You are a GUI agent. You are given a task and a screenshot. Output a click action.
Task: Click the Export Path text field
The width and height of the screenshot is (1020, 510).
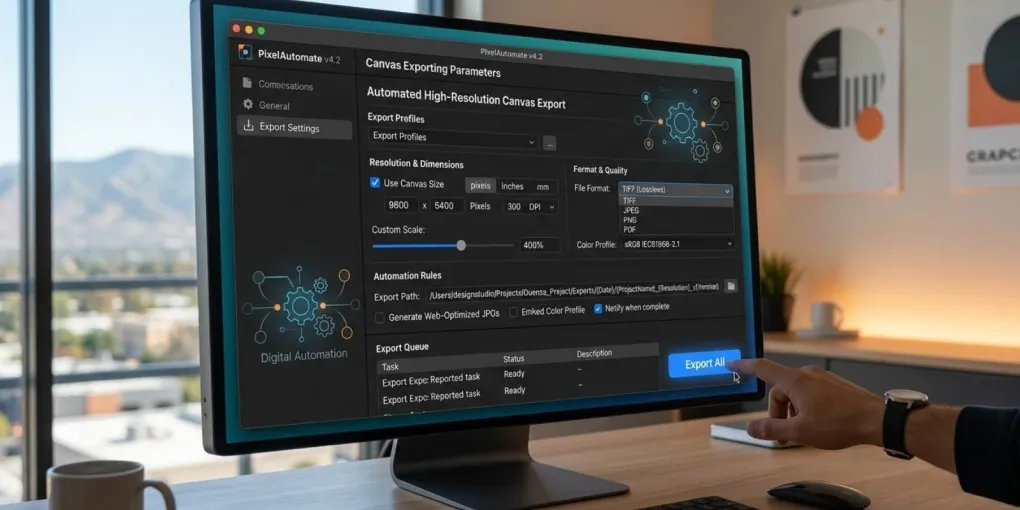click(x=573, y=291)
